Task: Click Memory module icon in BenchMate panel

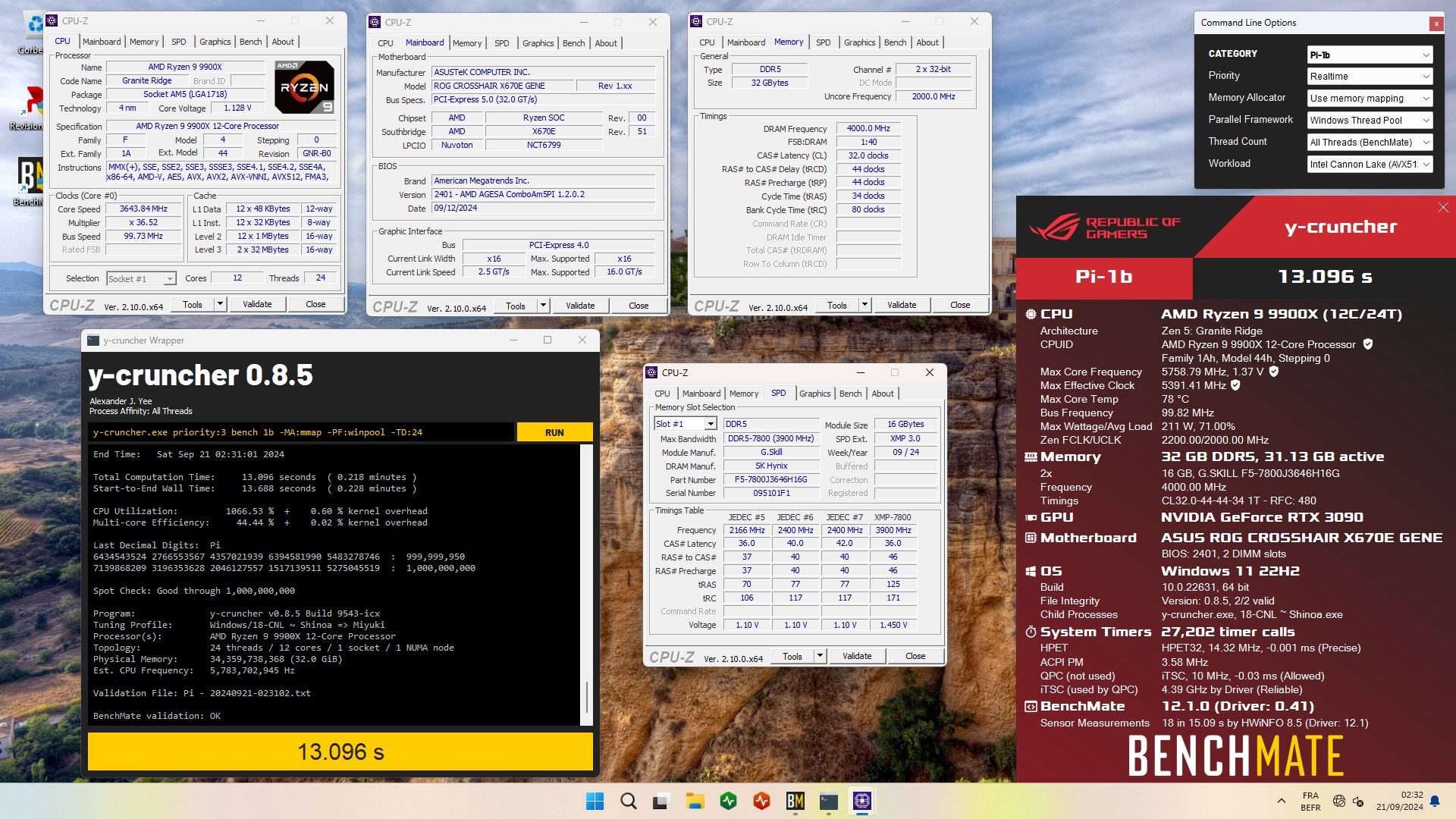Action: pos(1031,457)
